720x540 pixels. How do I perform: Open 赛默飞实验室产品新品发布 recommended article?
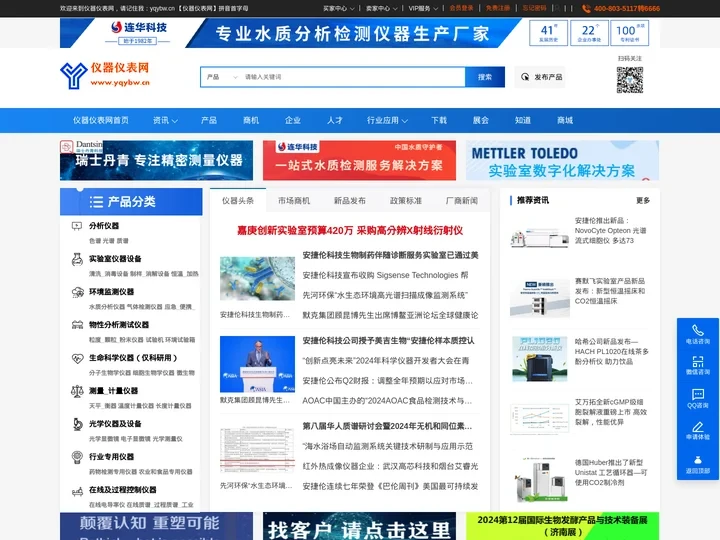(x=610, y=291)
